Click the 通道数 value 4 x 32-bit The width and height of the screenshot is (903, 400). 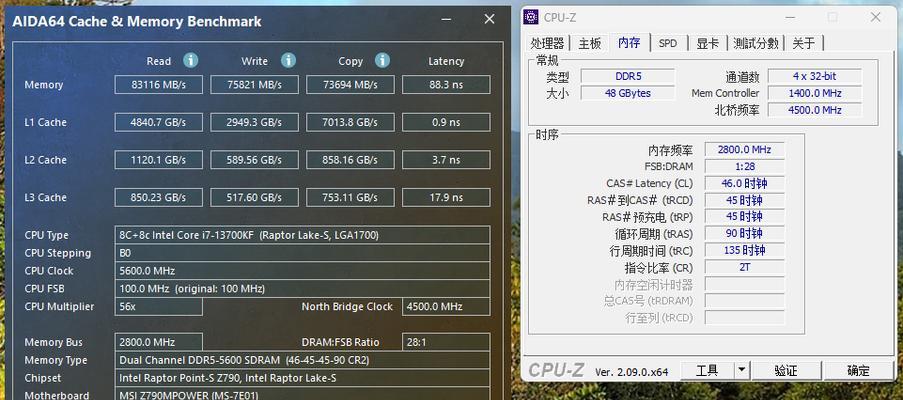click(x=814, y=76)
